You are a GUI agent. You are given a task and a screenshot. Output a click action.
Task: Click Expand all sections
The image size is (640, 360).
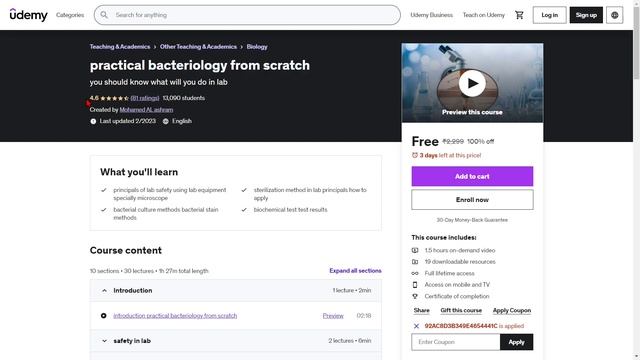click(x=356, y=271)
